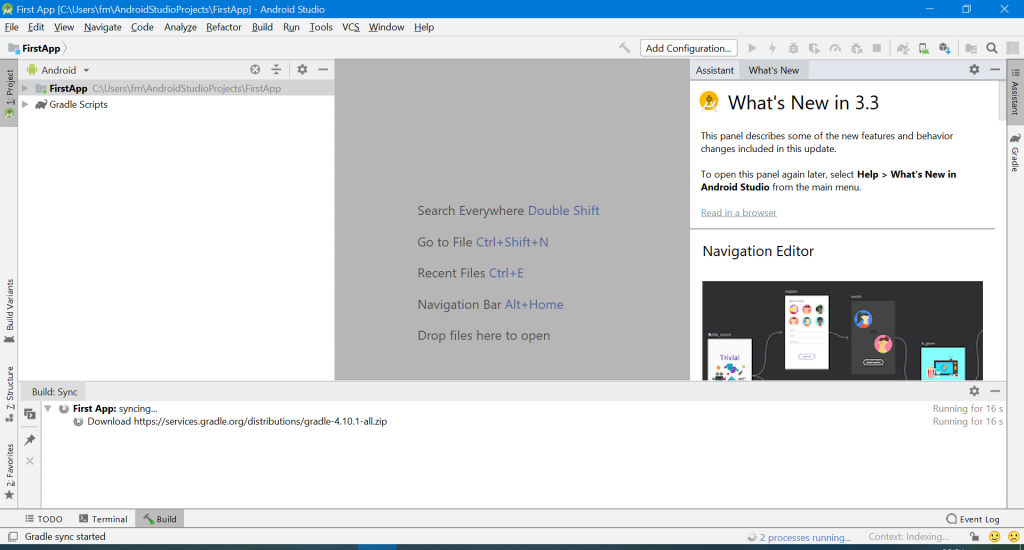Open the TODO tool window tab
The image size is (1024, 550).
coord(44,519)
